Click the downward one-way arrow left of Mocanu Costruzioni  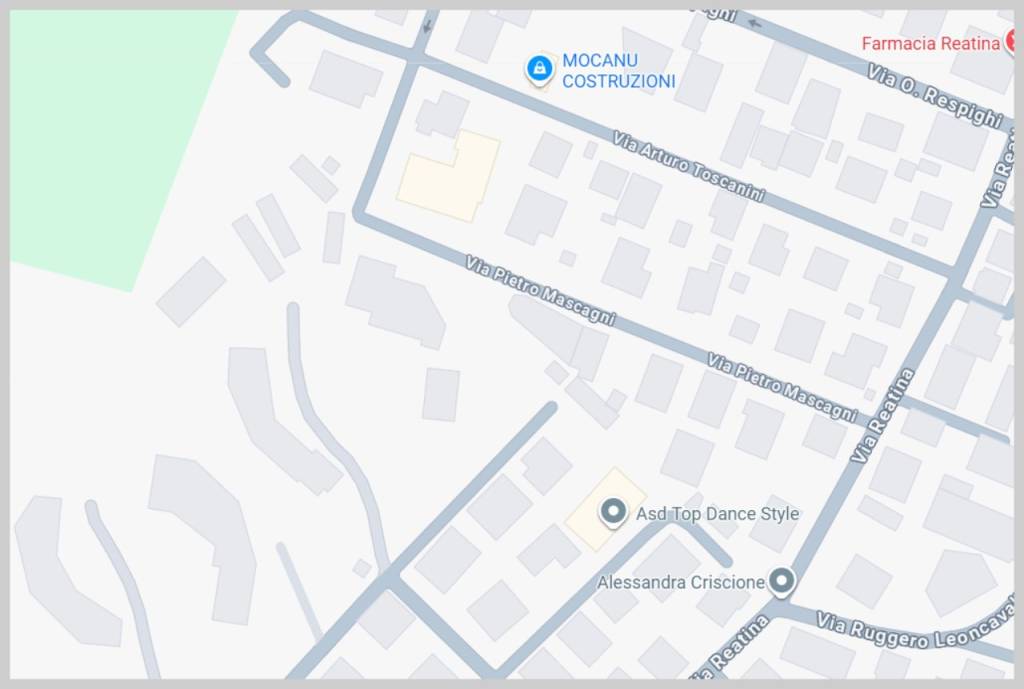427,26
